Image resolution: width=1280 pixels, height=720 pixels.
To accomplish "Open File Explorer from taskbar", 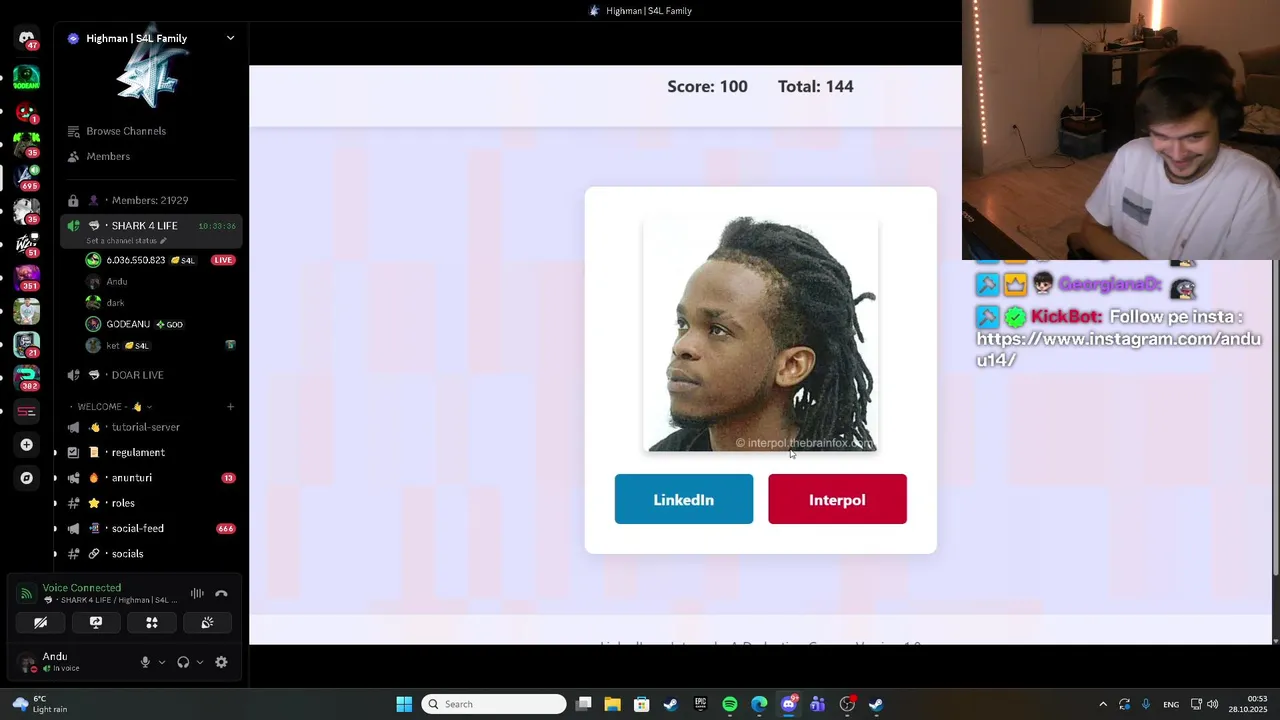I will (612, 704).
